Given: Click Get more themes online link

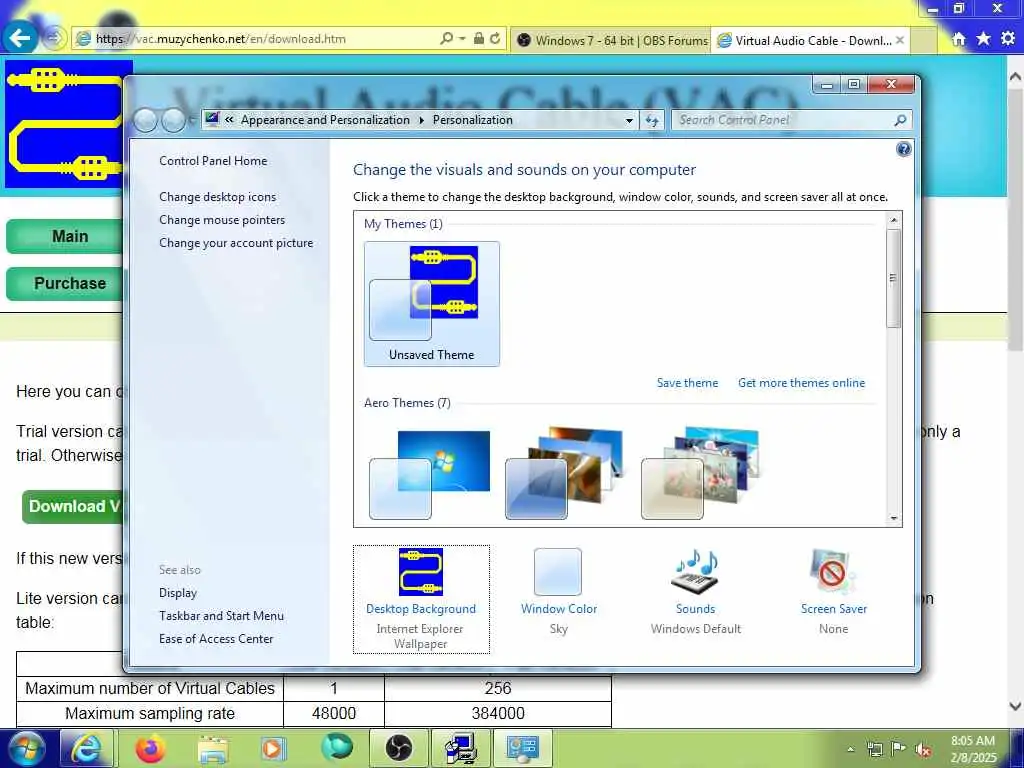Looking at the screenshot, I should click(x=801, y=383).
